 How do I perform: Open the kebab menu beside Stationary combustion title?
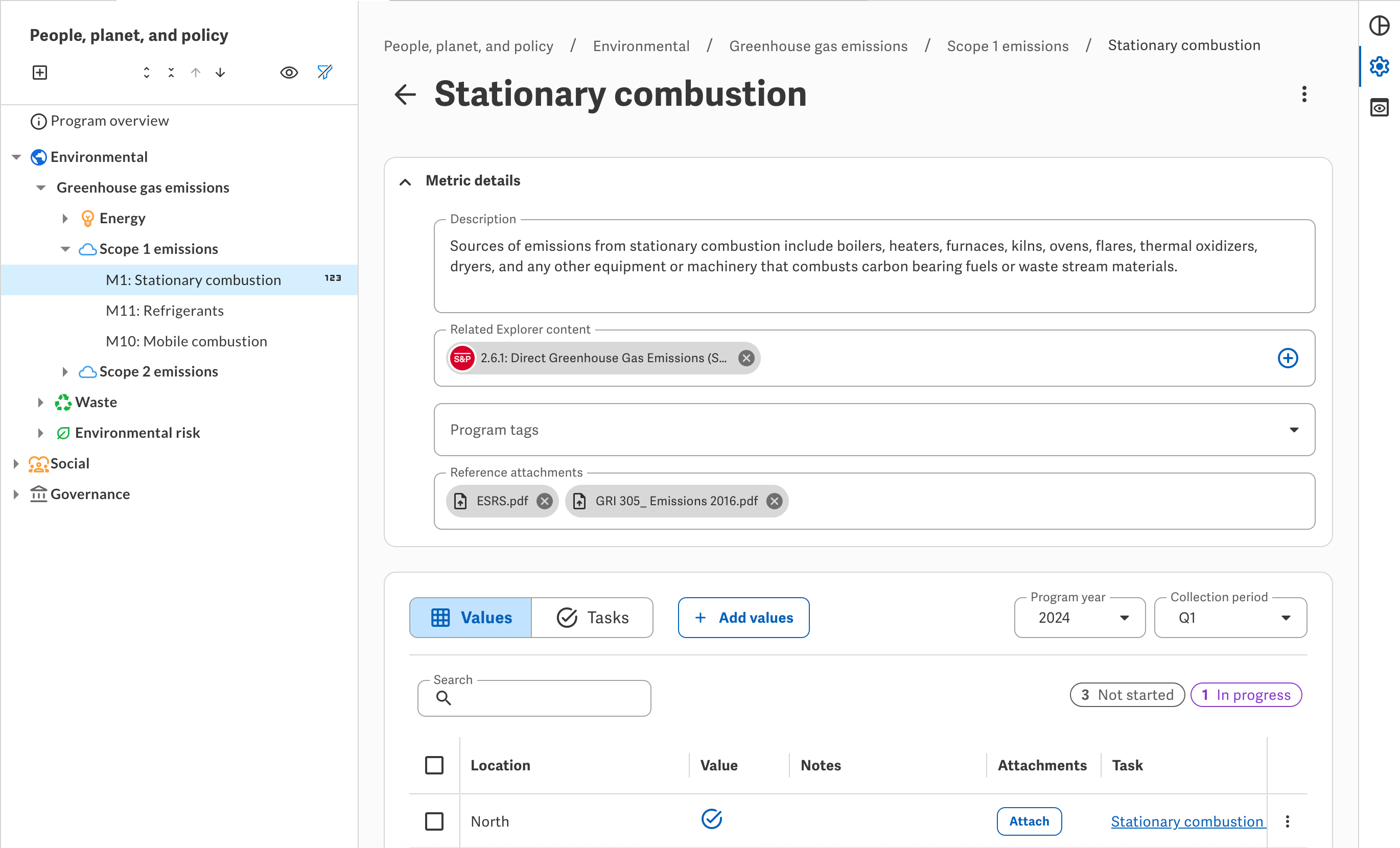(x=1304, y=95)
